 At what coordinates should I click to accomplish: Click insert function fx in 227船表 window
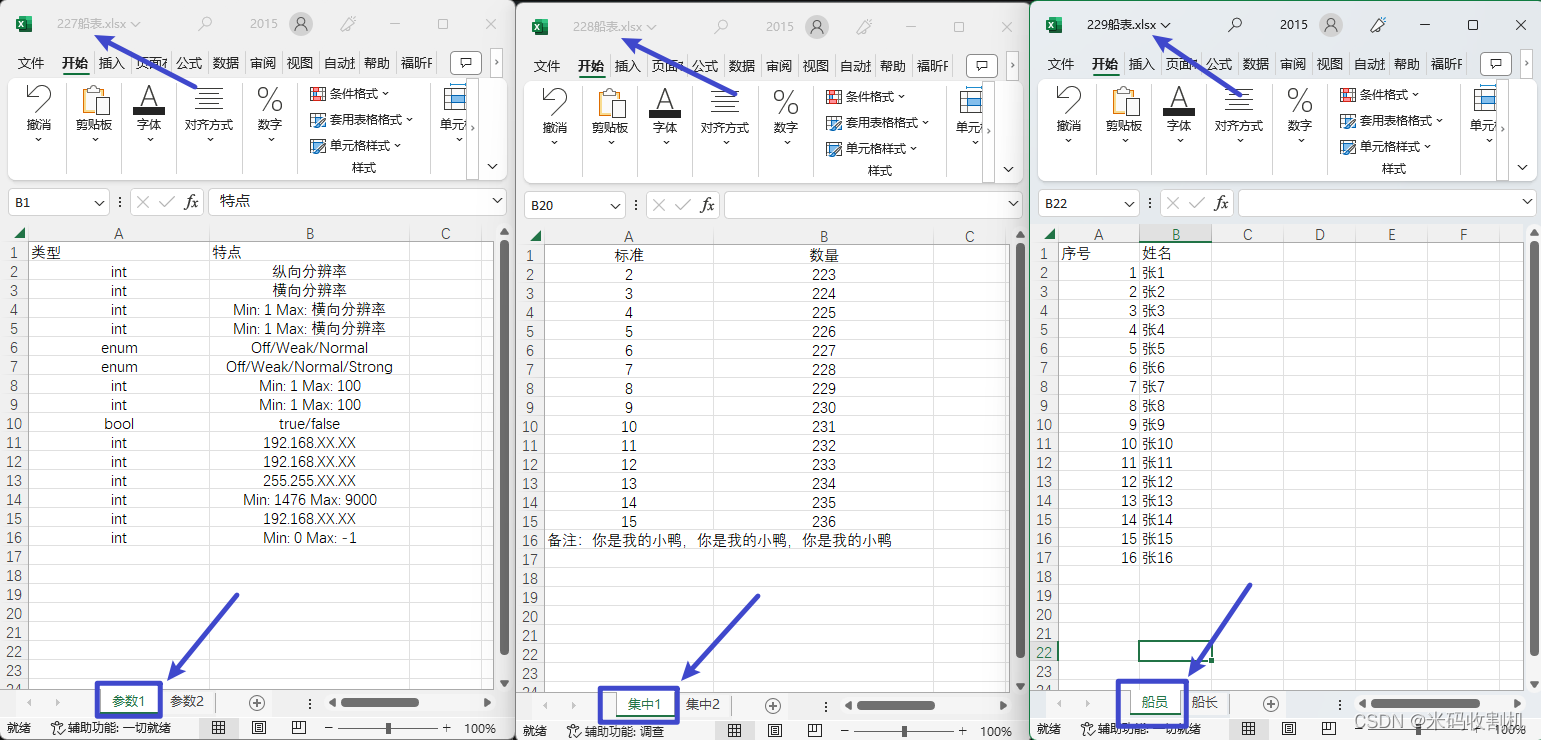click(x=192, y=202)
